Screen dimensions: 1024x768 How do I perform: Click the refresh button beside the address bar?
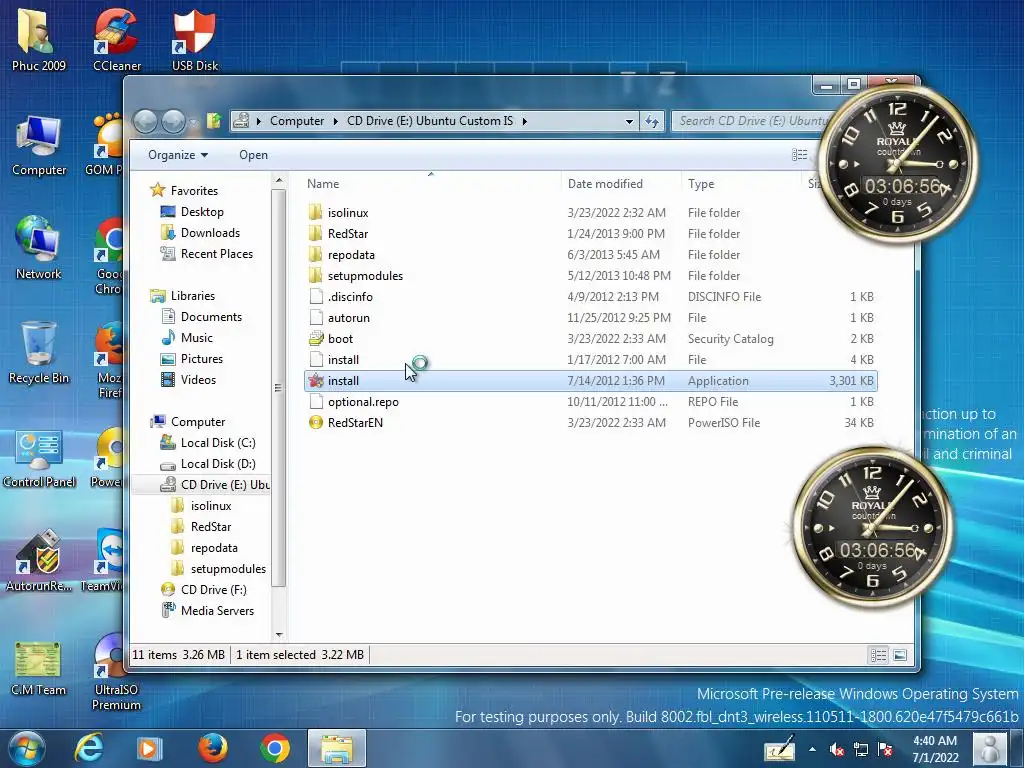click(x=652, y=121)
